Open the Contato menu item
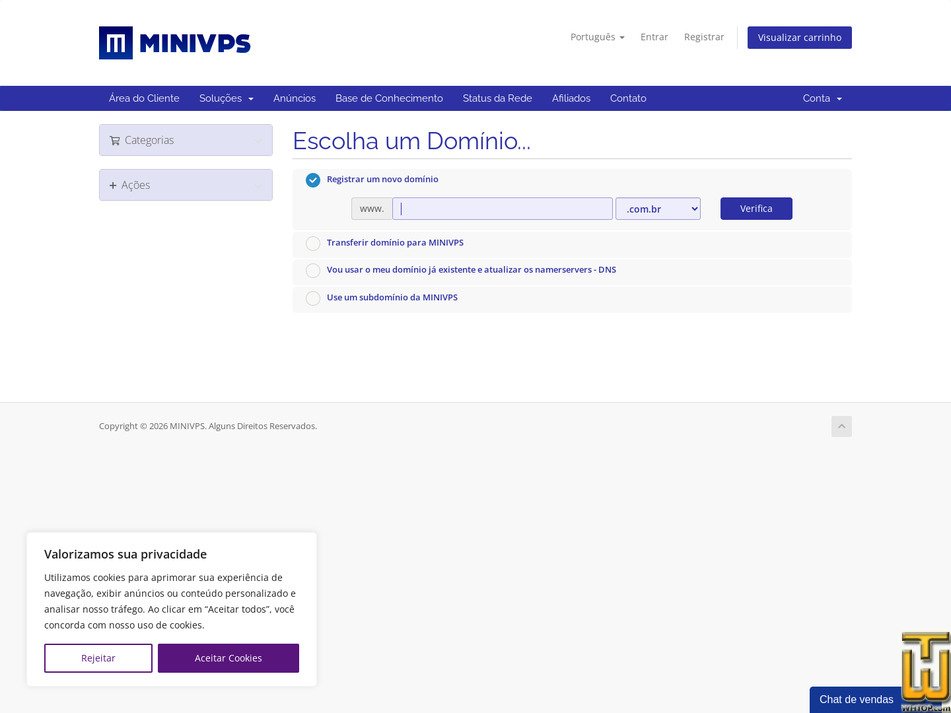951x713 pixels. [628, 98]
